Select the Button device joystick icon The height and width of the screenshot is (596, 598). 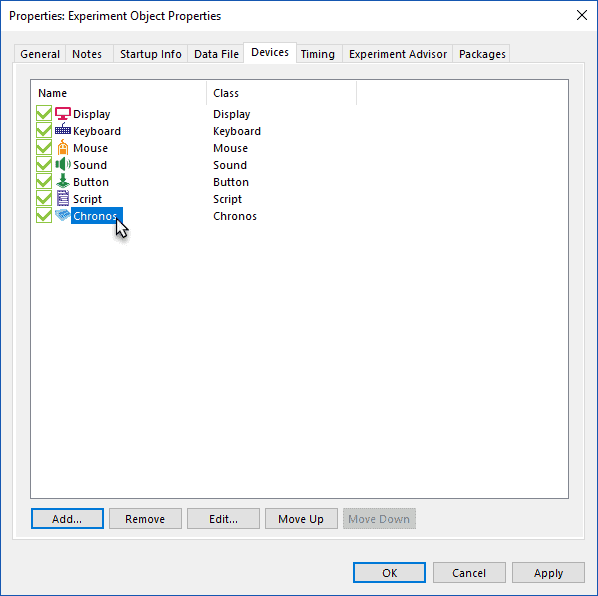pyautogui.click(x=63, y=182)
